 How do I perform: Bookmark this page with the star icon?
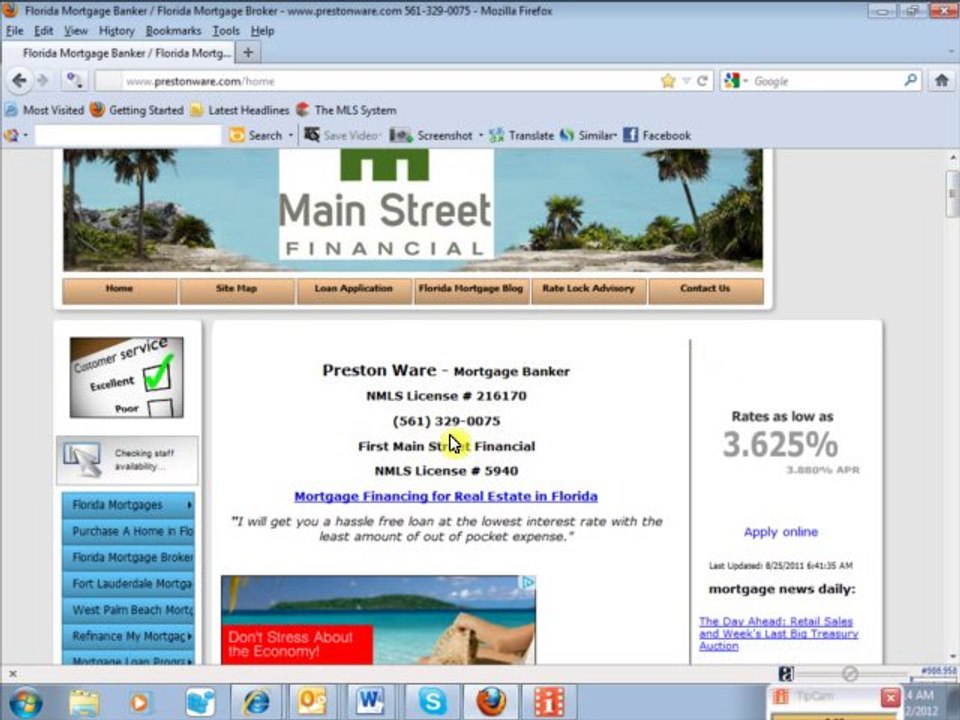668,81
